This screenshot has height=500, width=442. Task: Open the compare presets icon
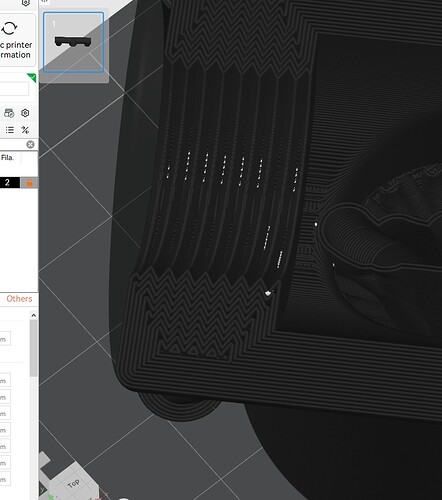[9, 113]
